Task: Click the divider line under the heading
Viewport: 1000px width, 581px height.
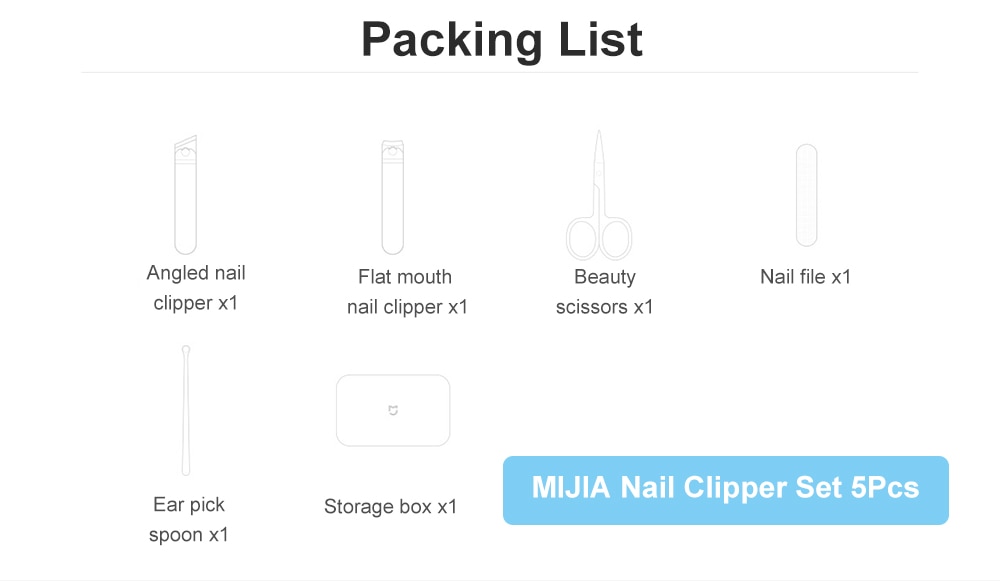Action: click(499, 73)
